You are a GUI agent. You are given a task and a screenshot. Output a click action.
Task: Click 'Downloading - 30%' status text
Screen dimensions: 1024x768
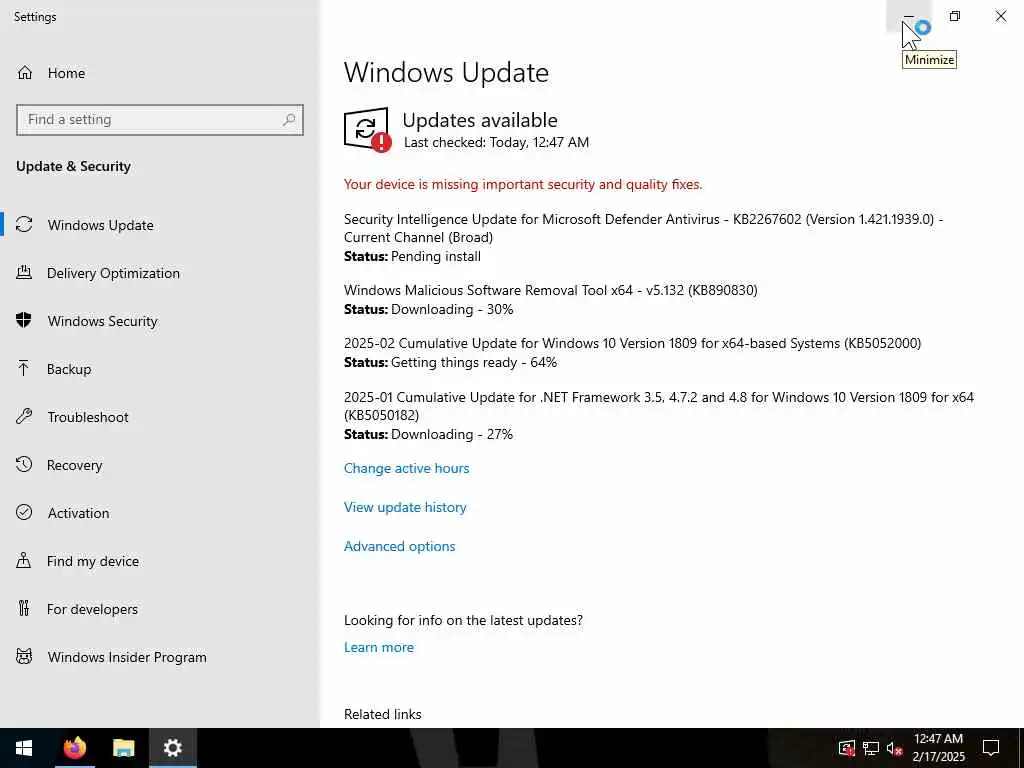click(452, 310)
